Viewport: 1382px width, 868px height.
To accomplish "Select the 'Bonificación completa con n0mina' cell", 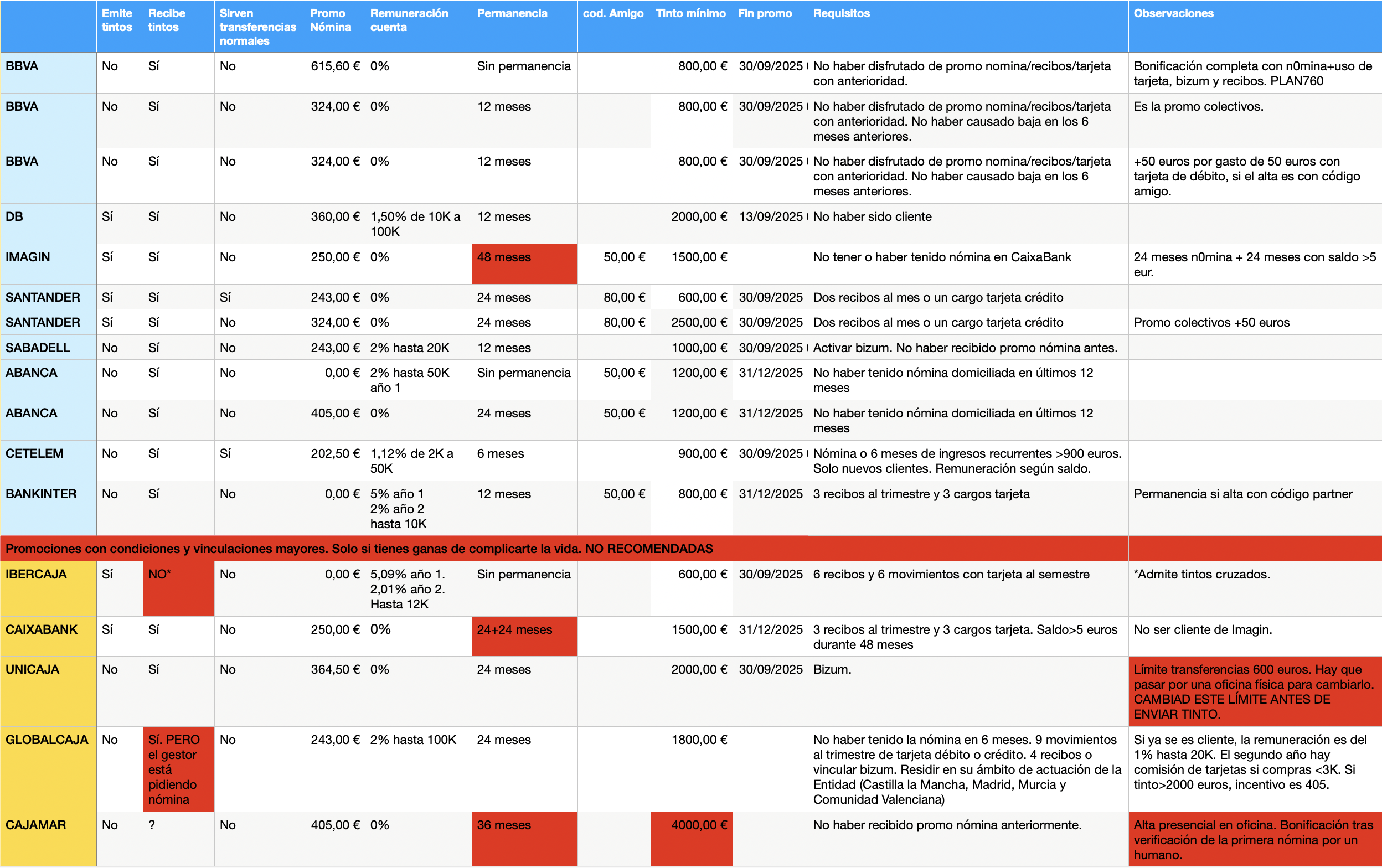I will [x=1255, y=74].
